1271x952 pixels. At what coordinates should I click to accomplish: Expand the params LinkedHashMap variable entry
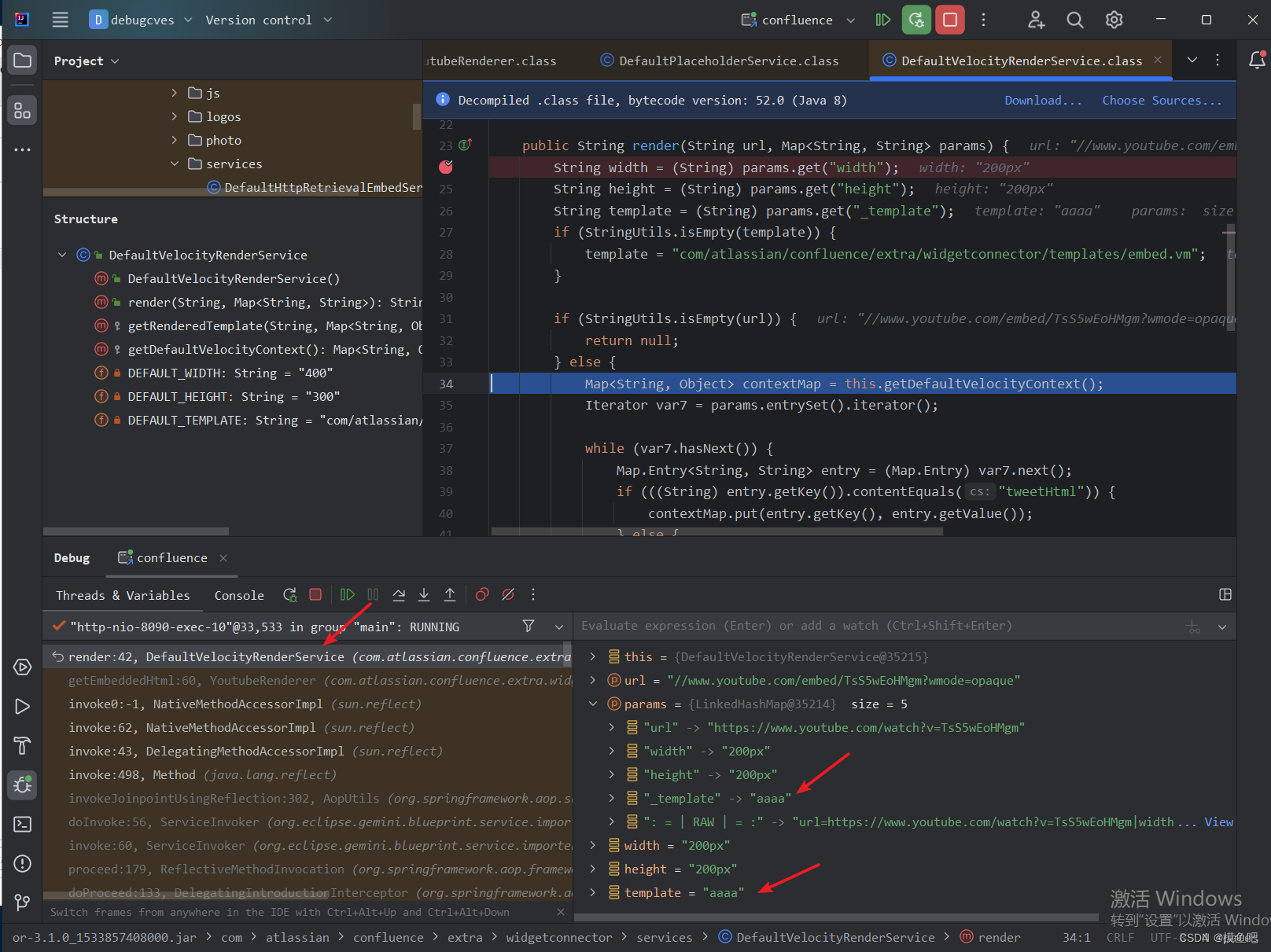(593, 704)
